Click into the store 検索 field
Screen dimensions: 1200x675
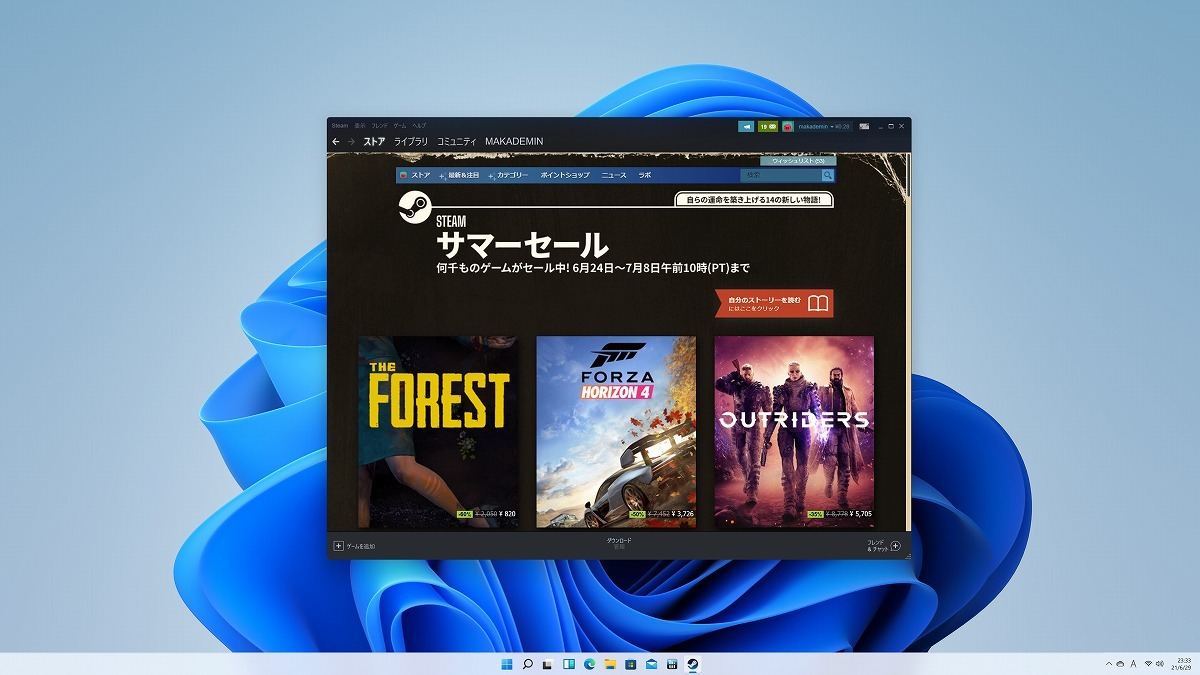click(780, 175)
